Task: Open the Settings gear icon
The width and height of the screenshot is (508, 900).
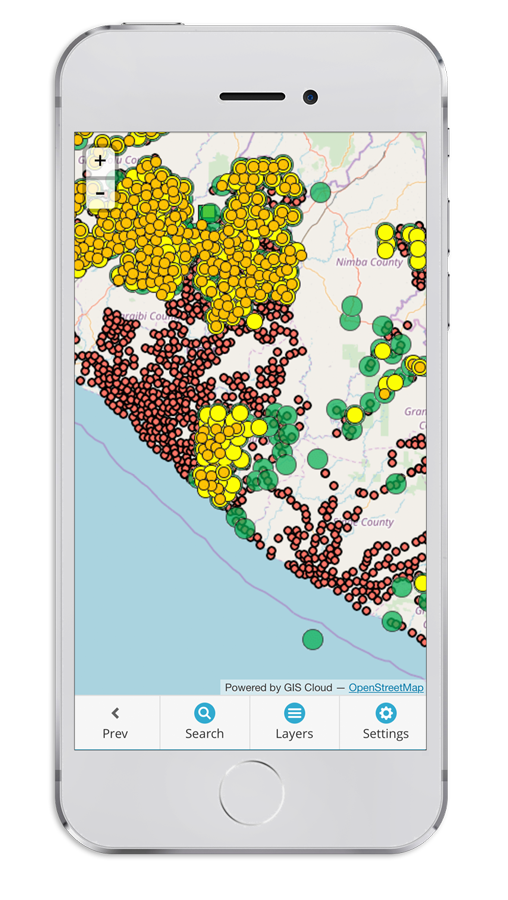Action: 386,713
